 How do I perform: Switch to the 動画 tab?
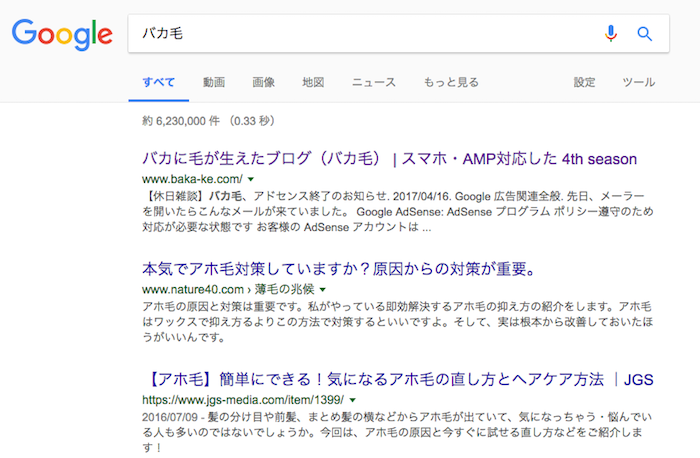(213, 82)
